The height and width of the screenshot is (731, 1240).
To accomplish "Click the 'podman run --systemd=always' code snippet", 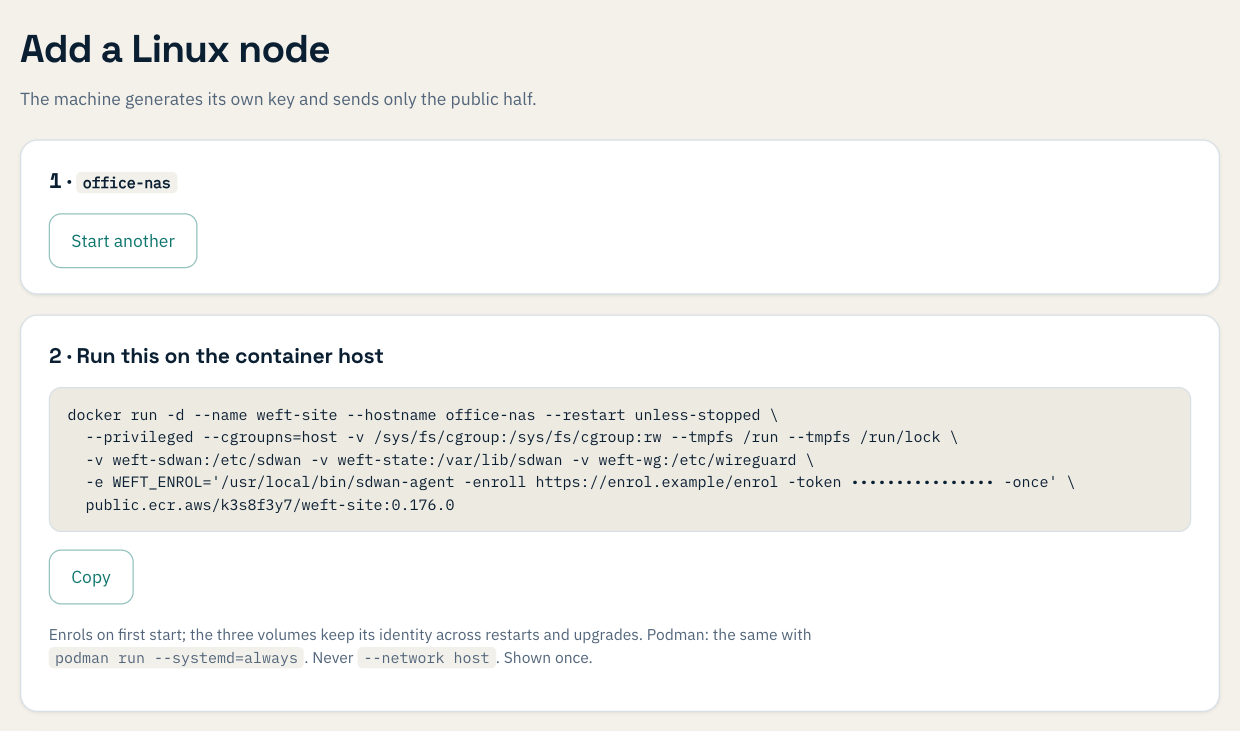I will pyautogui.click(x=176, y=658).
